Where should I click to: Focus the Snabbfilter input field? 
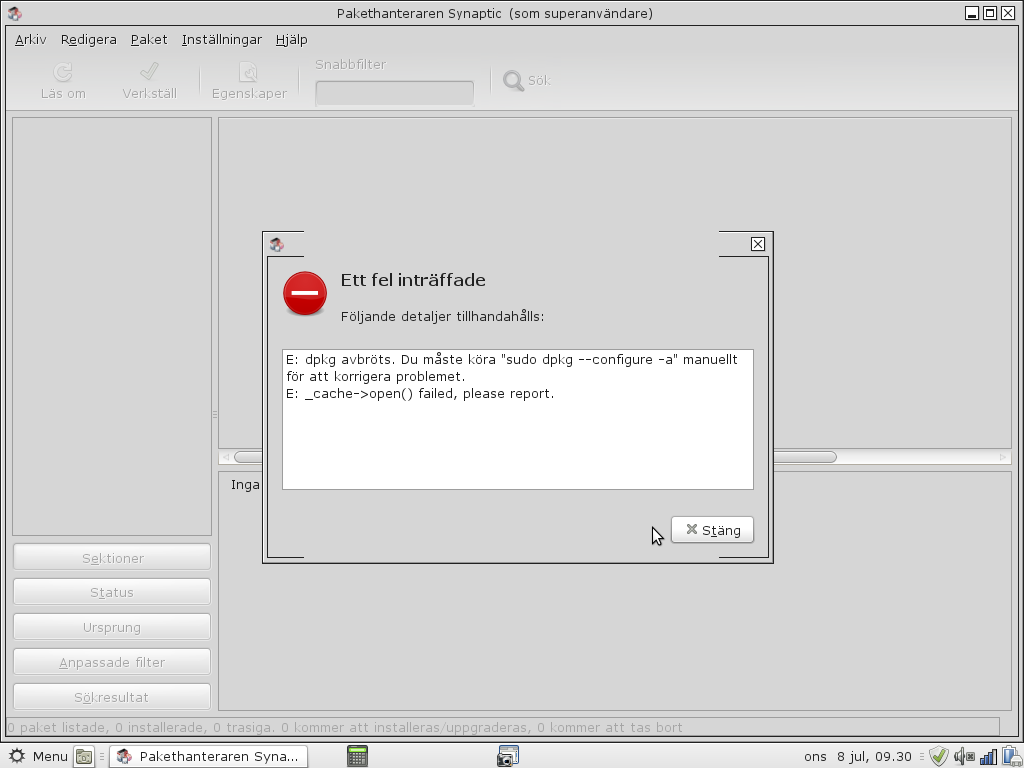pos(394,93)
